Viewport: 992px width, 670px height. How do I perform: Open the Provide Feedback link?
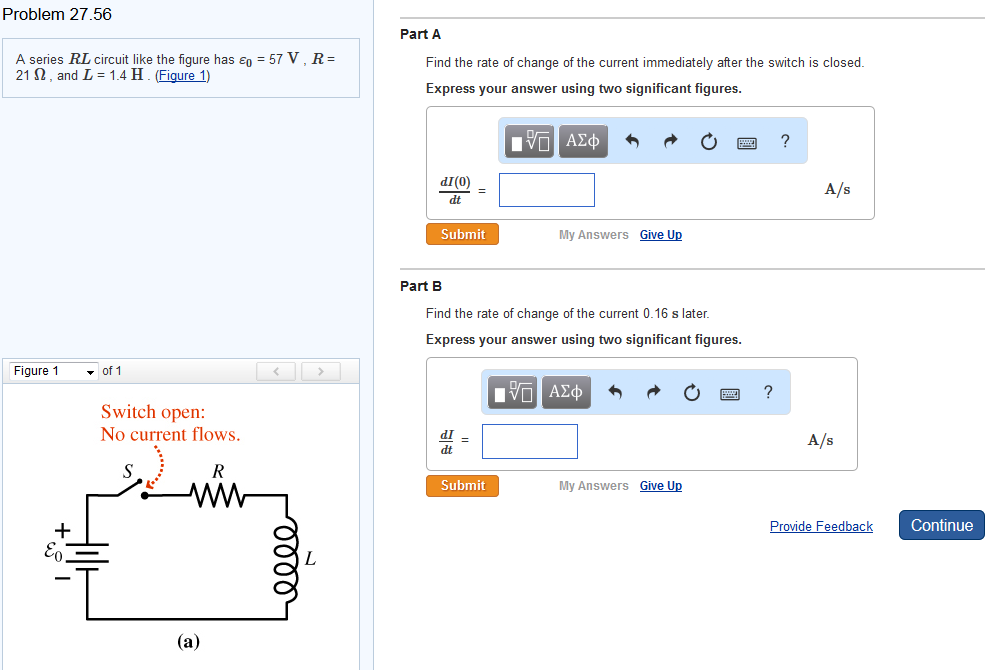click(x=821, y=526)
